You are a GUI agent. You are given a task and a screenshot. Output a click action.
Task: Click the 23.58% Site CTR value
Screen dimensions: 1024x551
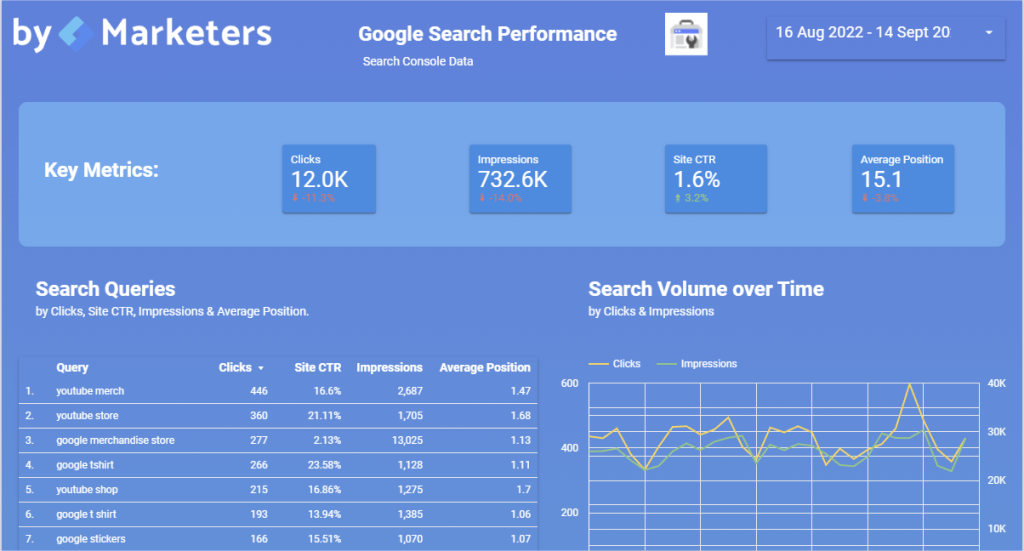click(x=324, y=465)
